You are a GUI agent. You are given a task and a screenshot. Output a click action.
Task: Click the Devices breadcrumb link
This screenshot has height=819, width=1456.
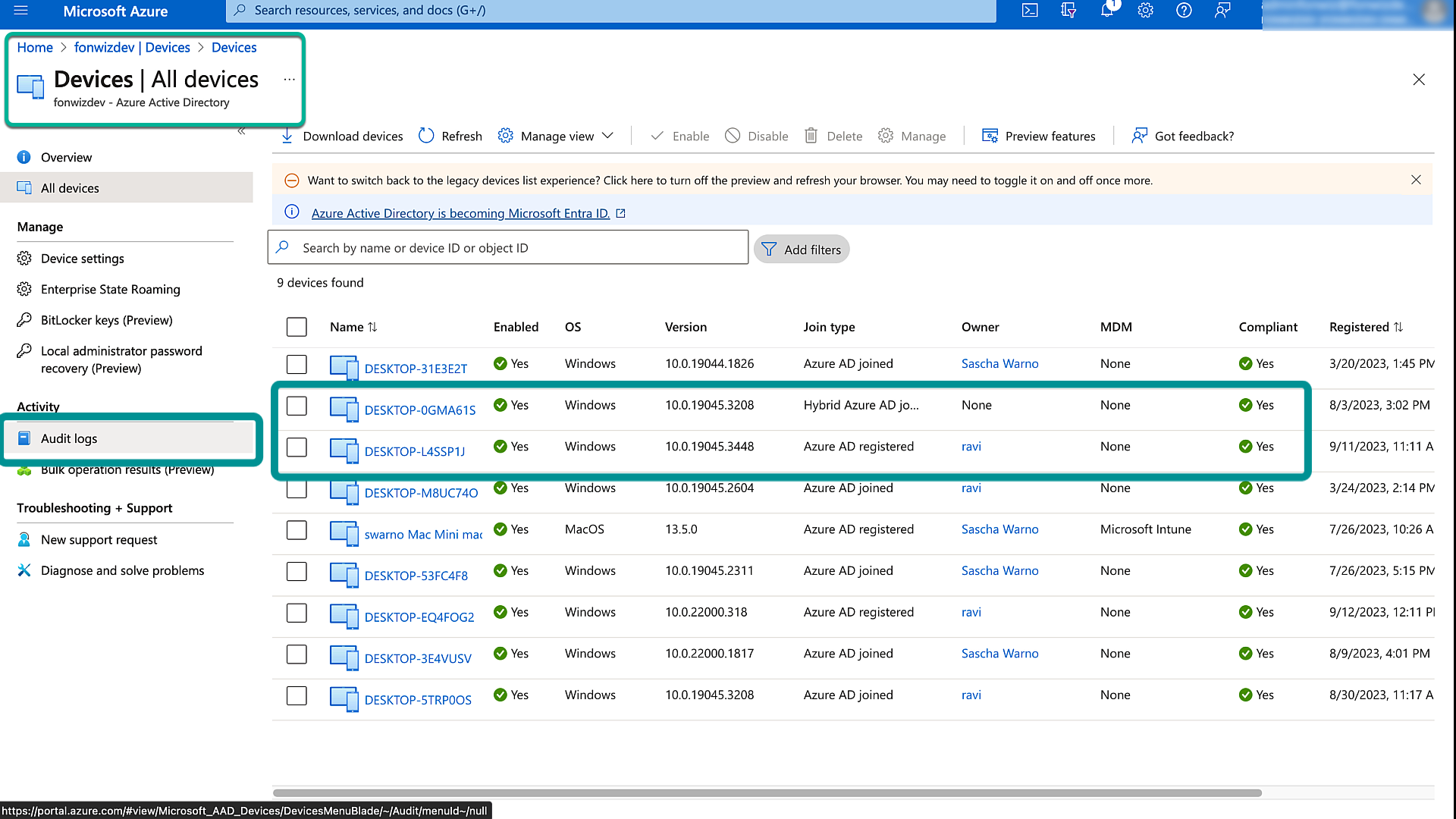pos(234,47)
